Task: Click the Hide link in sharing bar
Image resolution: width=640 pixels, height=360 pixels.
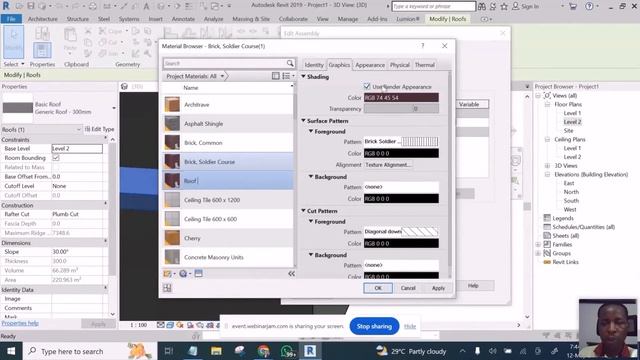Action: (410, 326)
